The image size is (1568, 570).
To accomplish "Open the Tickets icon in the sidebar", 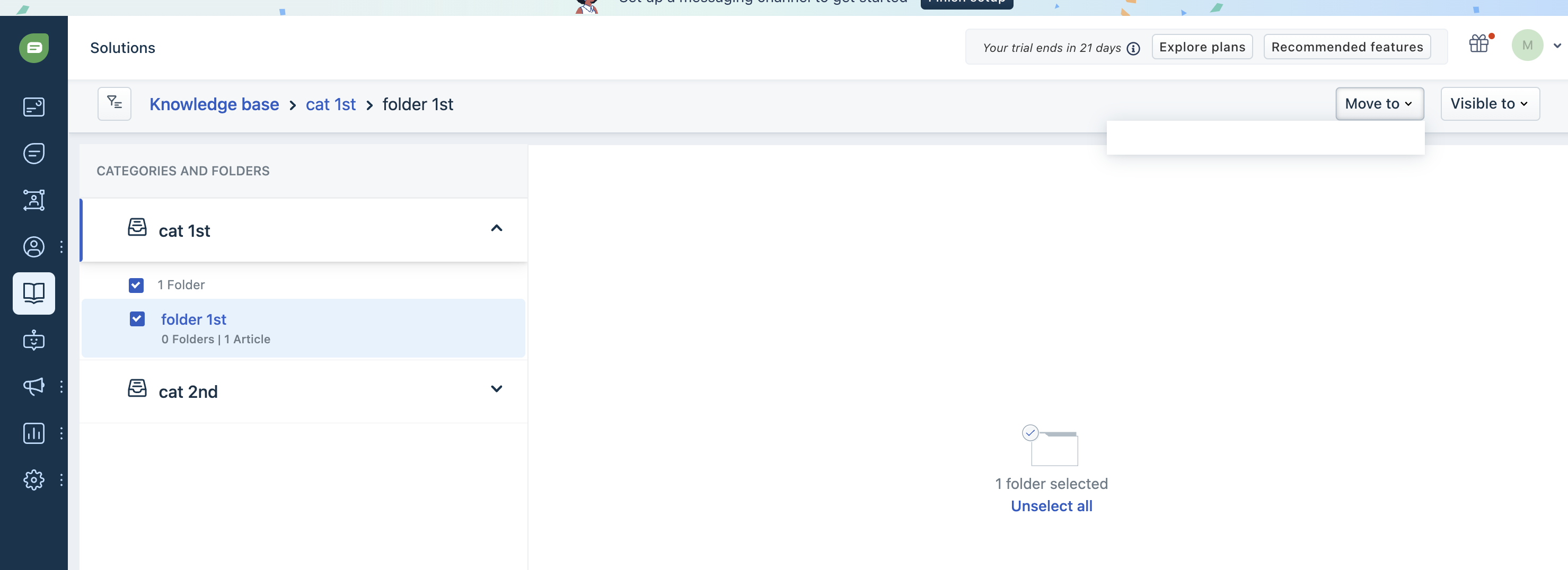I will (x=34, y=107).
